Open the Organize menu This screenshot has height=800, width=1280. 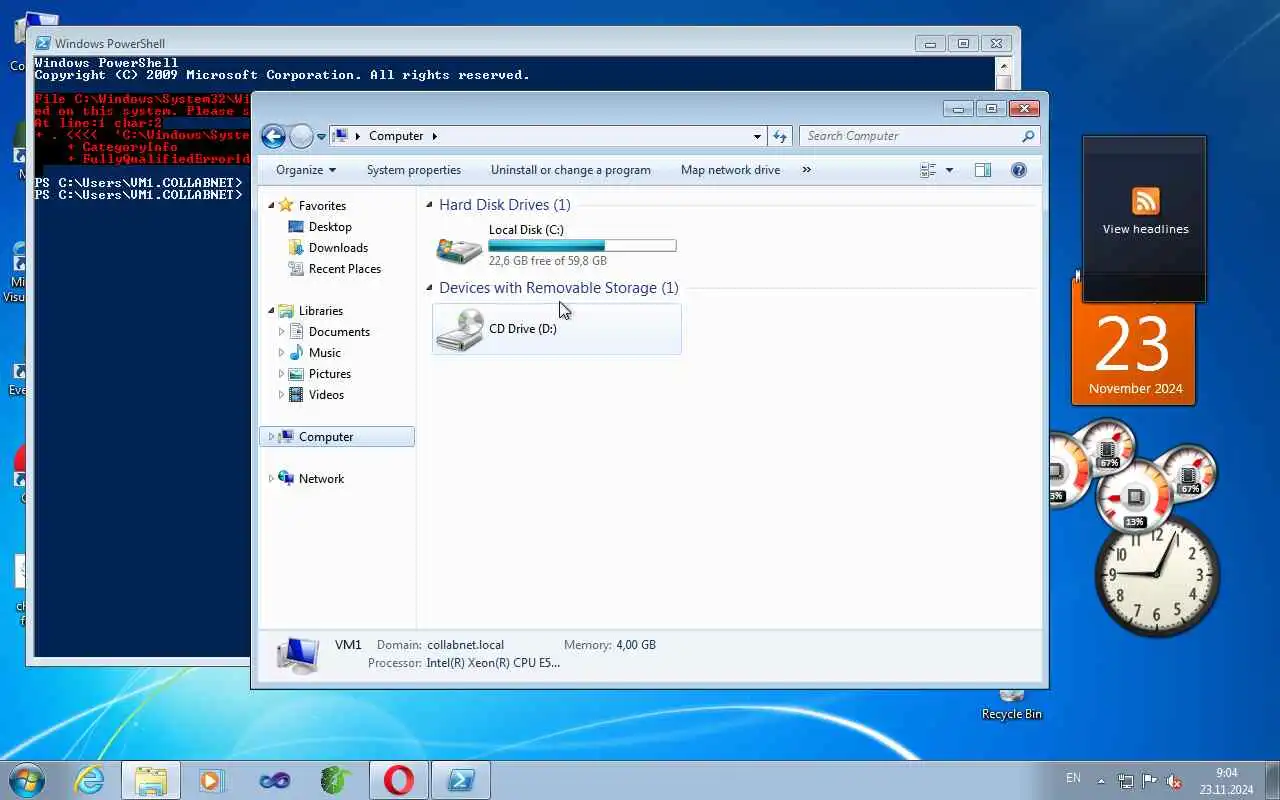point(306,170)
